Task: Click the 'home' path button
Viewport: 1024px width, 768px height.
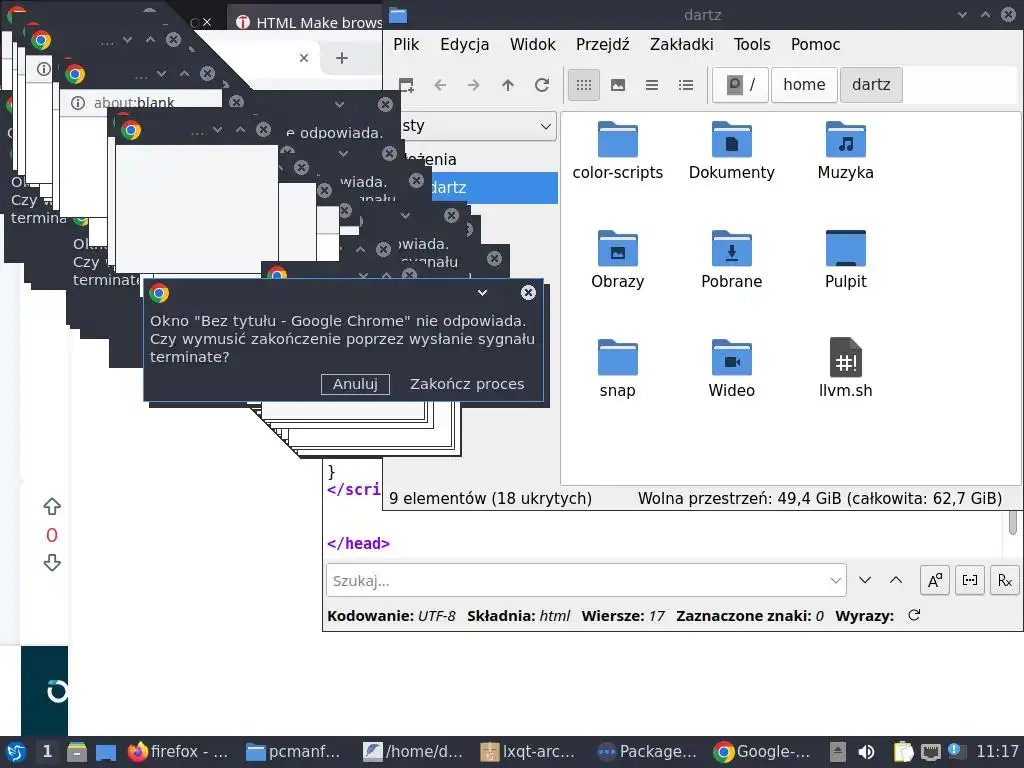Action: point(804,85)
